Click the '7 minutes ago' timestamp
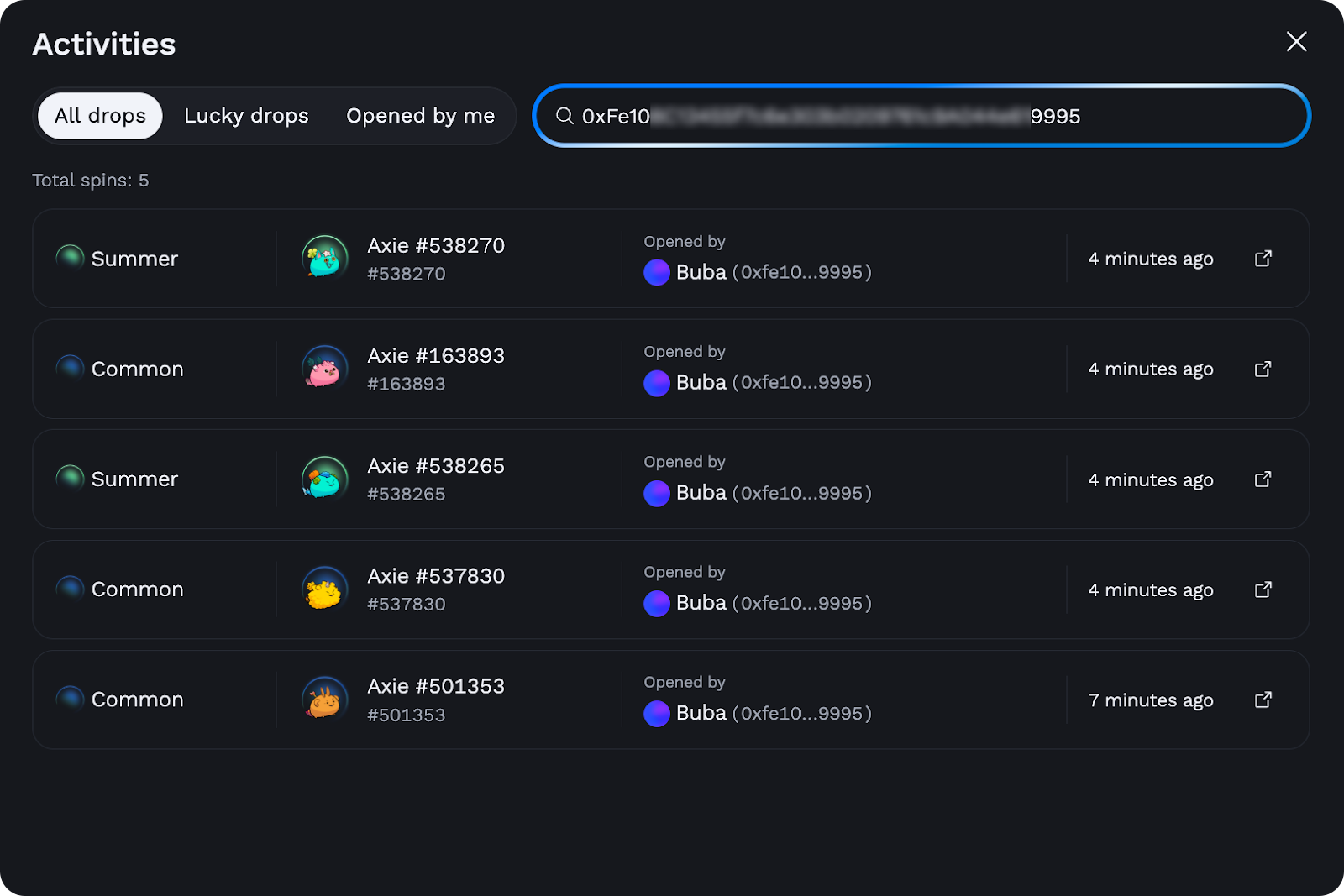 point(1151,700)
